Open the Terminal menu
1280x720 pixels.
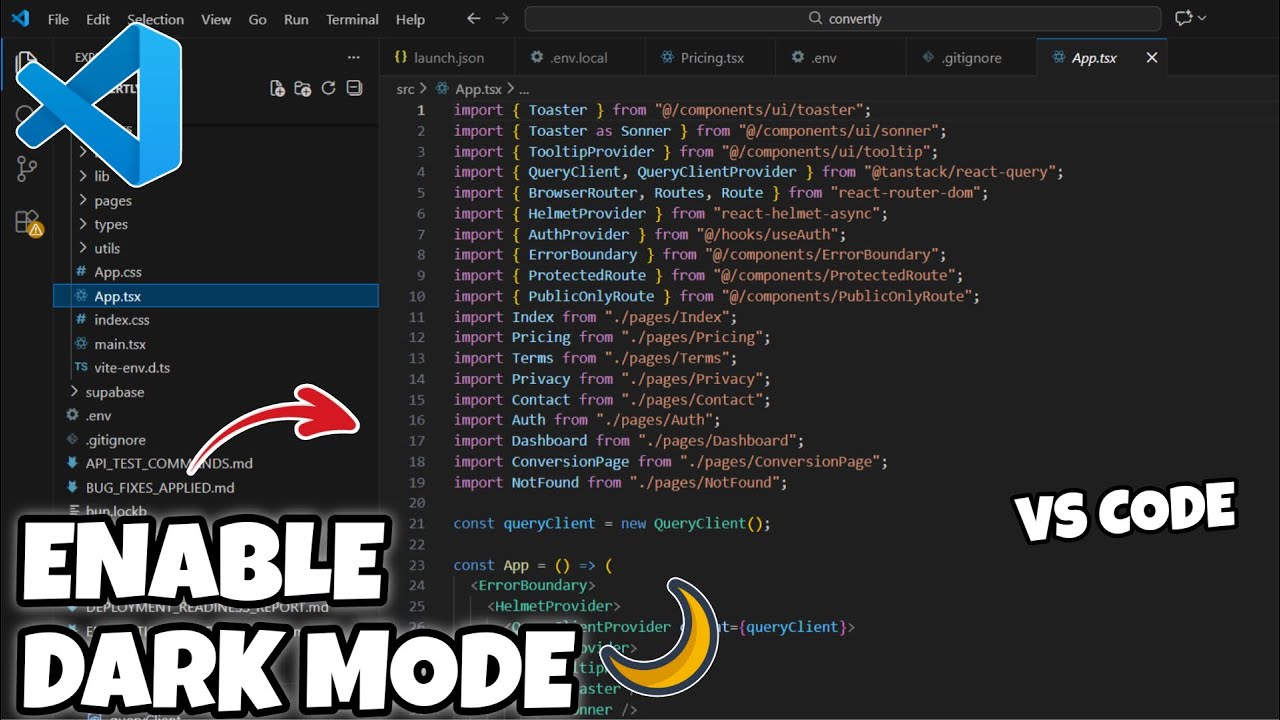[x=352, y=19]
